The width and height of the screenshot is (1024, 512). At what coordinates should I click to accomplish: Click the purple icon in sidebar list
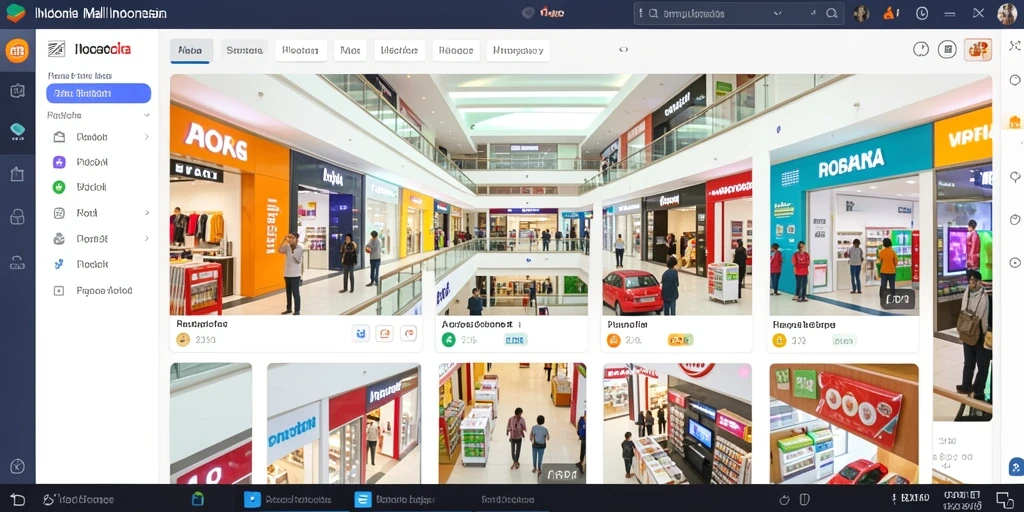[59, 162]
